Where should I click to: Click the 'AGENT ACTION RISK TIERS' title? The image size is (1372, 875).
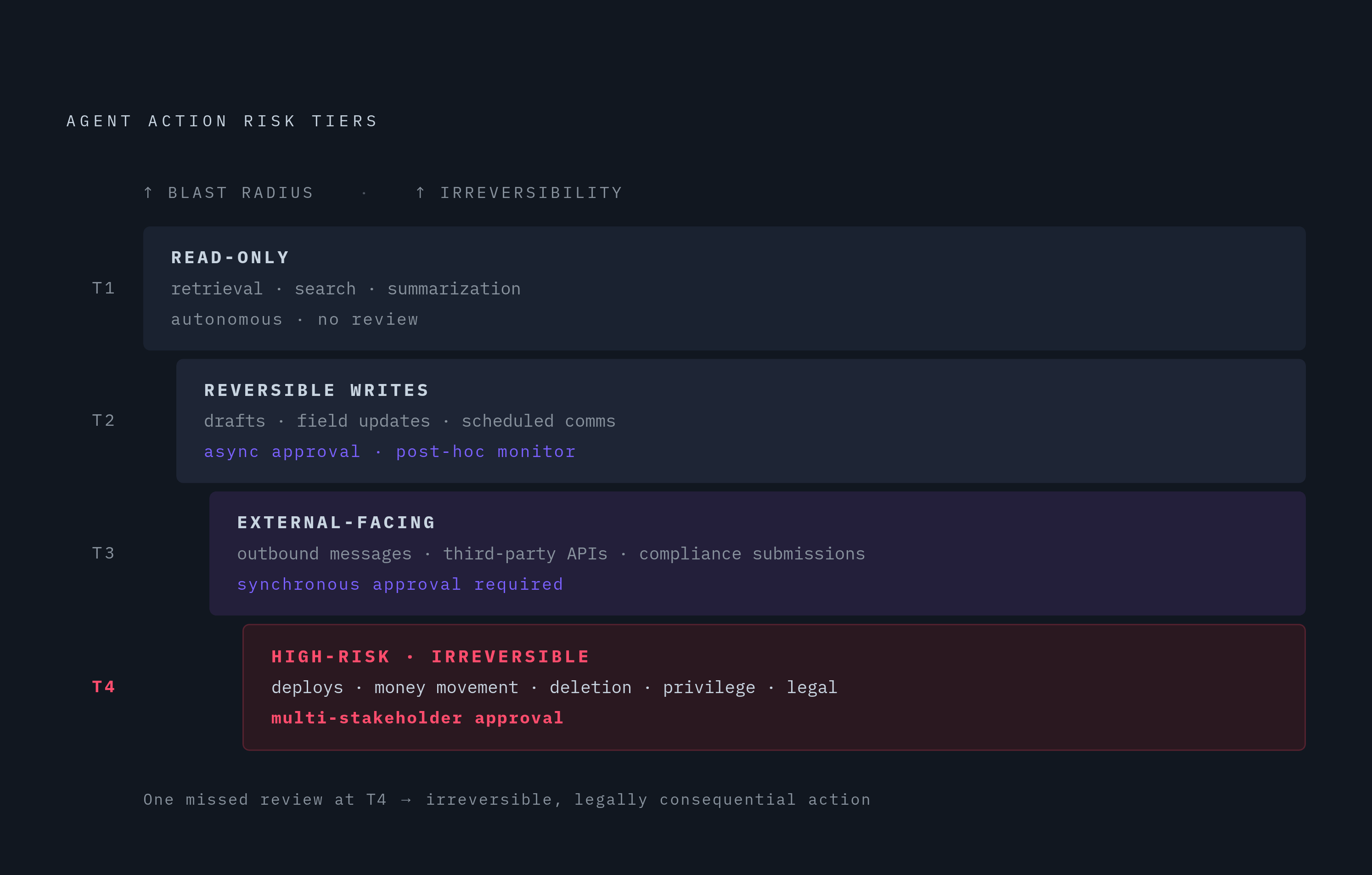click(x=222, y=121)
